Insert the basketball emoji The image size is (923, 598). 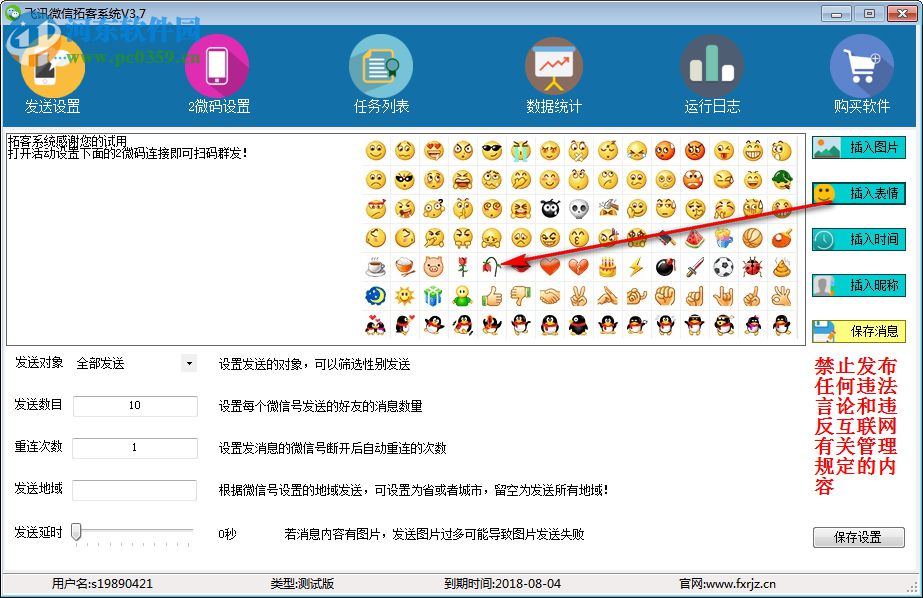coord(752,238)
